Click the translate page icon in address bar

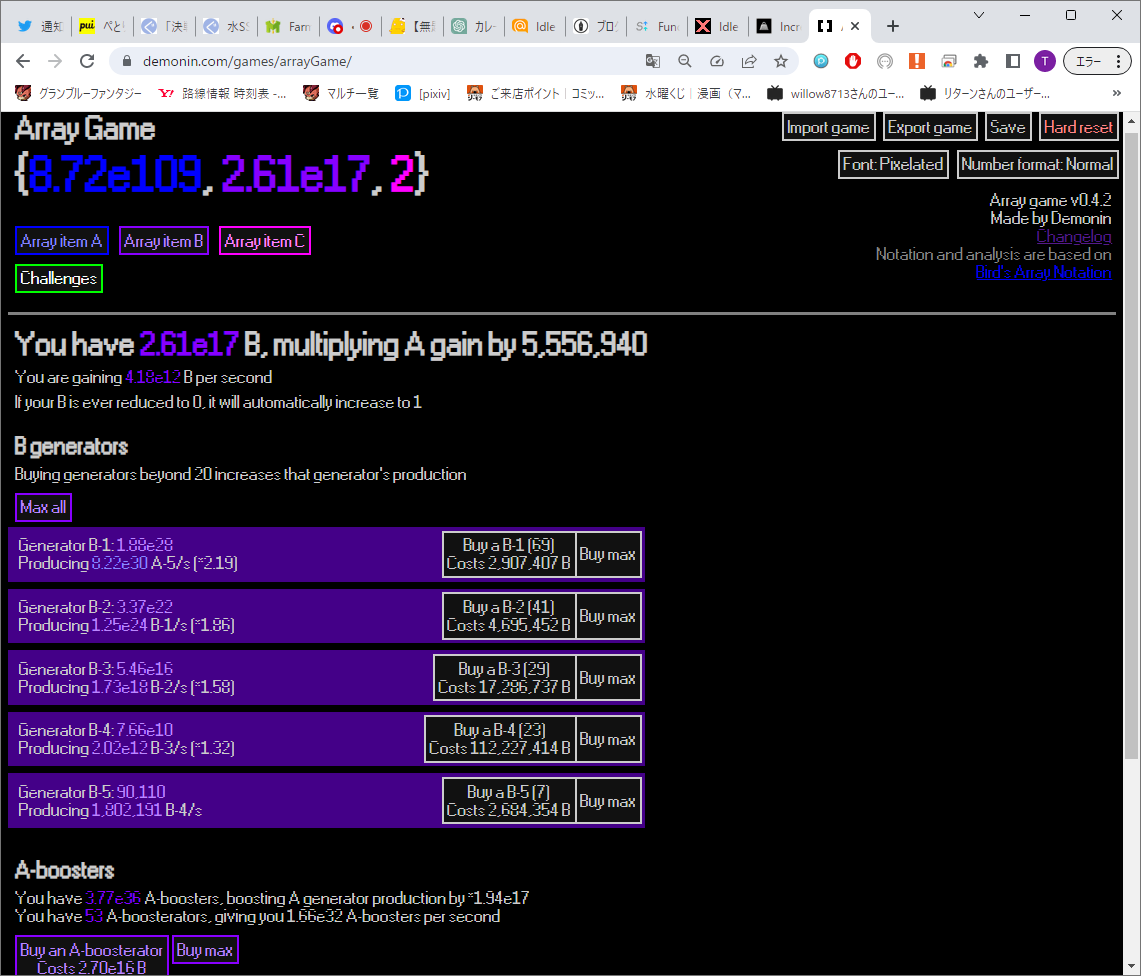coord(653,61)
